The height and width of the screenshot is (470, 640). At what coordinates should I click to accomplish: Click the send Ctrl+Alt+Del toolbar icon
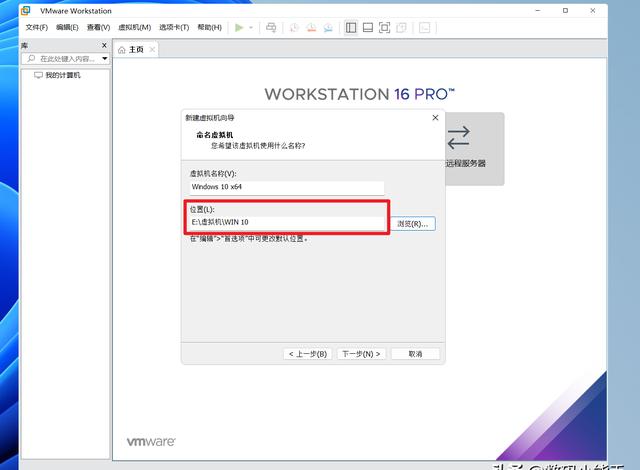(271, 28)
